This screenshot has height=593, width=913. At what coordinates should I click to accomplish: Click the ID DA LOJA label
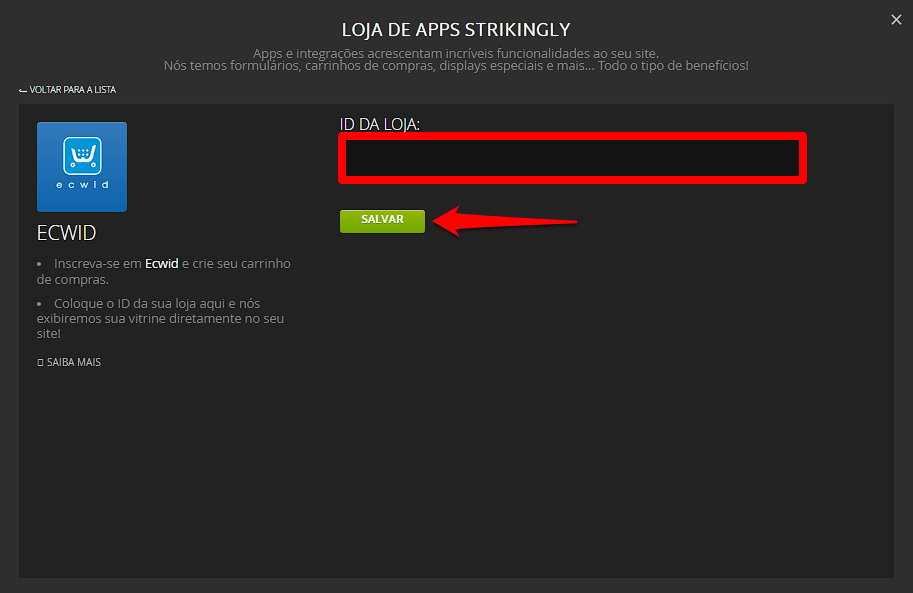point(380,124)
